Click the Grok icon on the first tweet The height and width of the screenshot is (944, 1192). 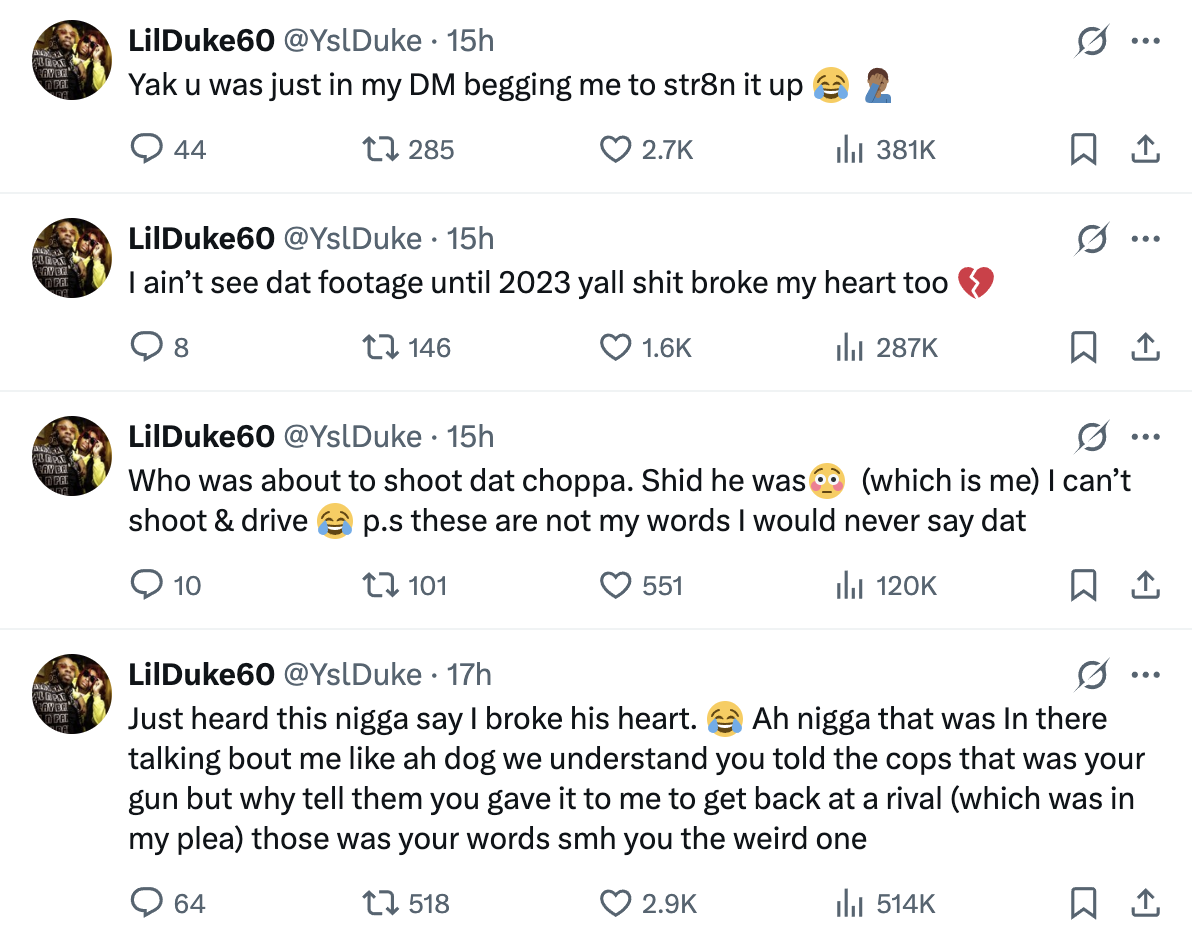click(1091, 40)
